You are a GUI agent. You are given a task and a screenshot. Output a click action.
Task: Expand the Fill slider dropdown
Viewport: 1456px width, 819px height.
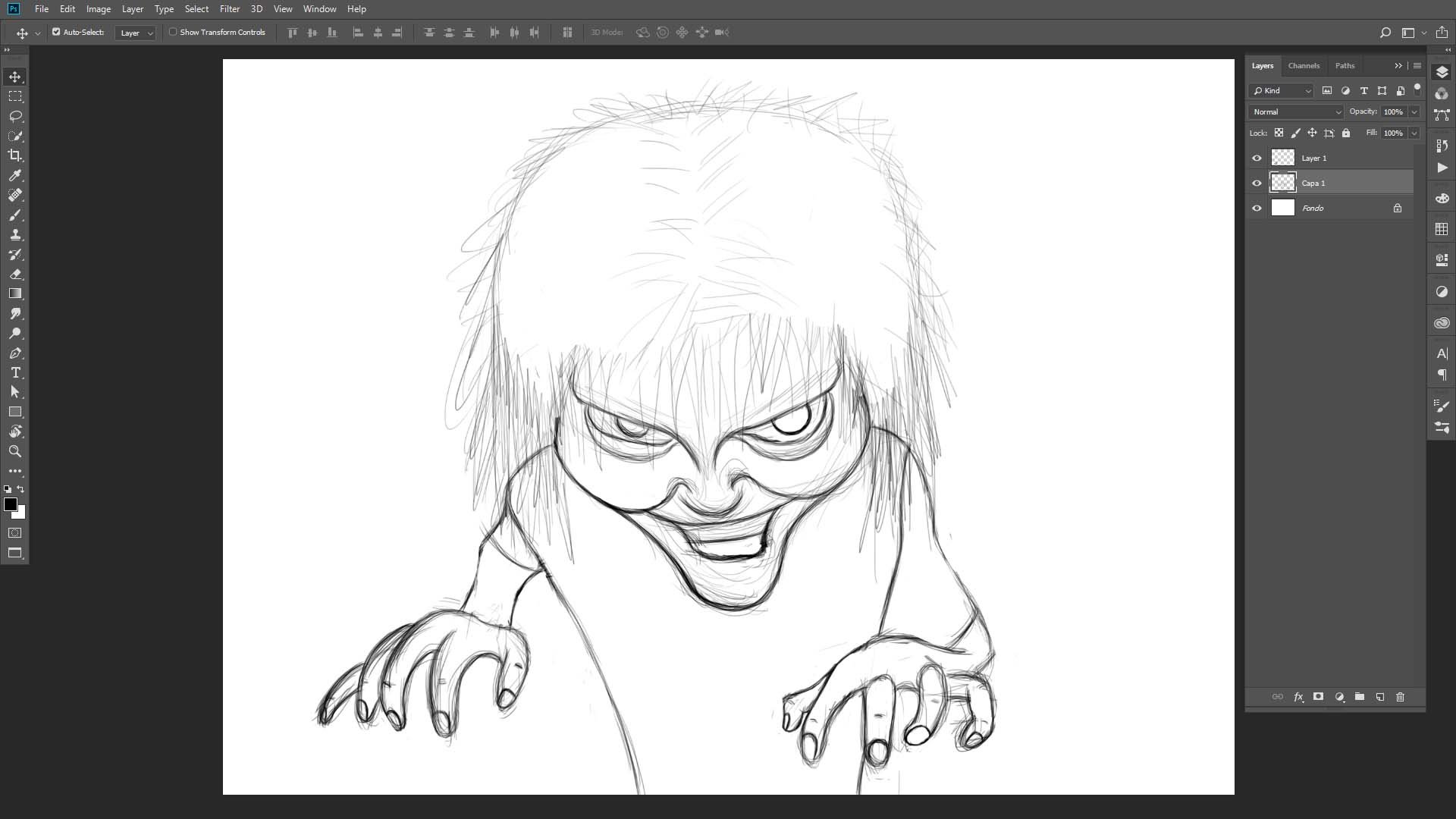point(1414,133)
